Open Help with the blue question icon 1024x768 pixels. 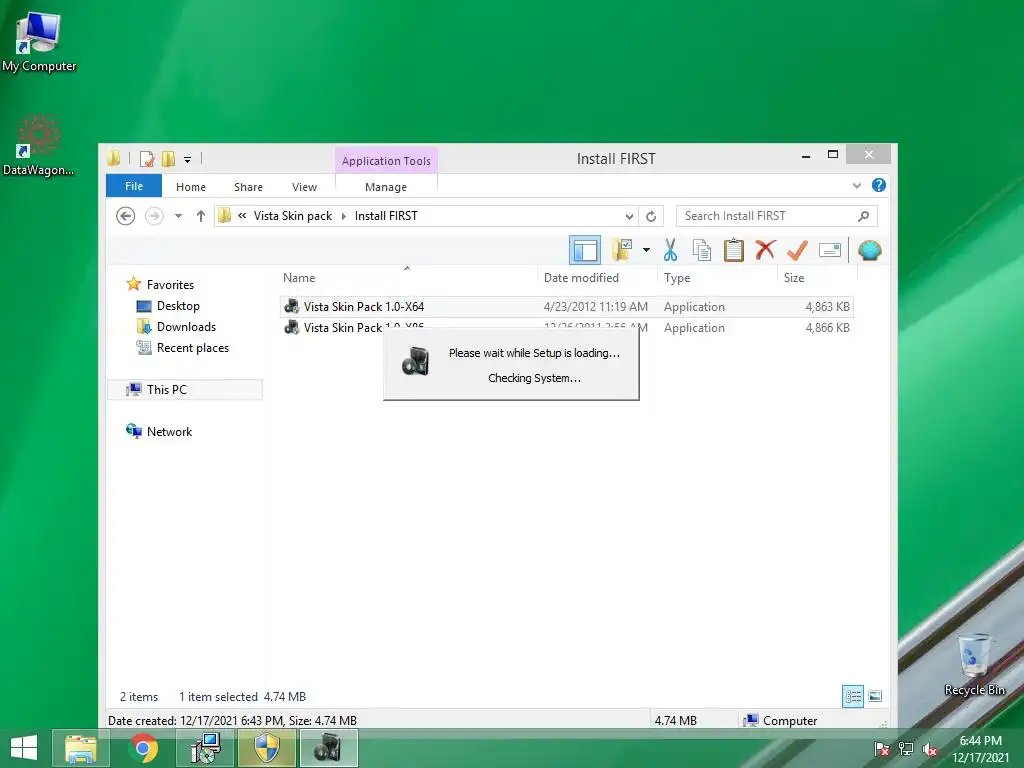(879, 185)
